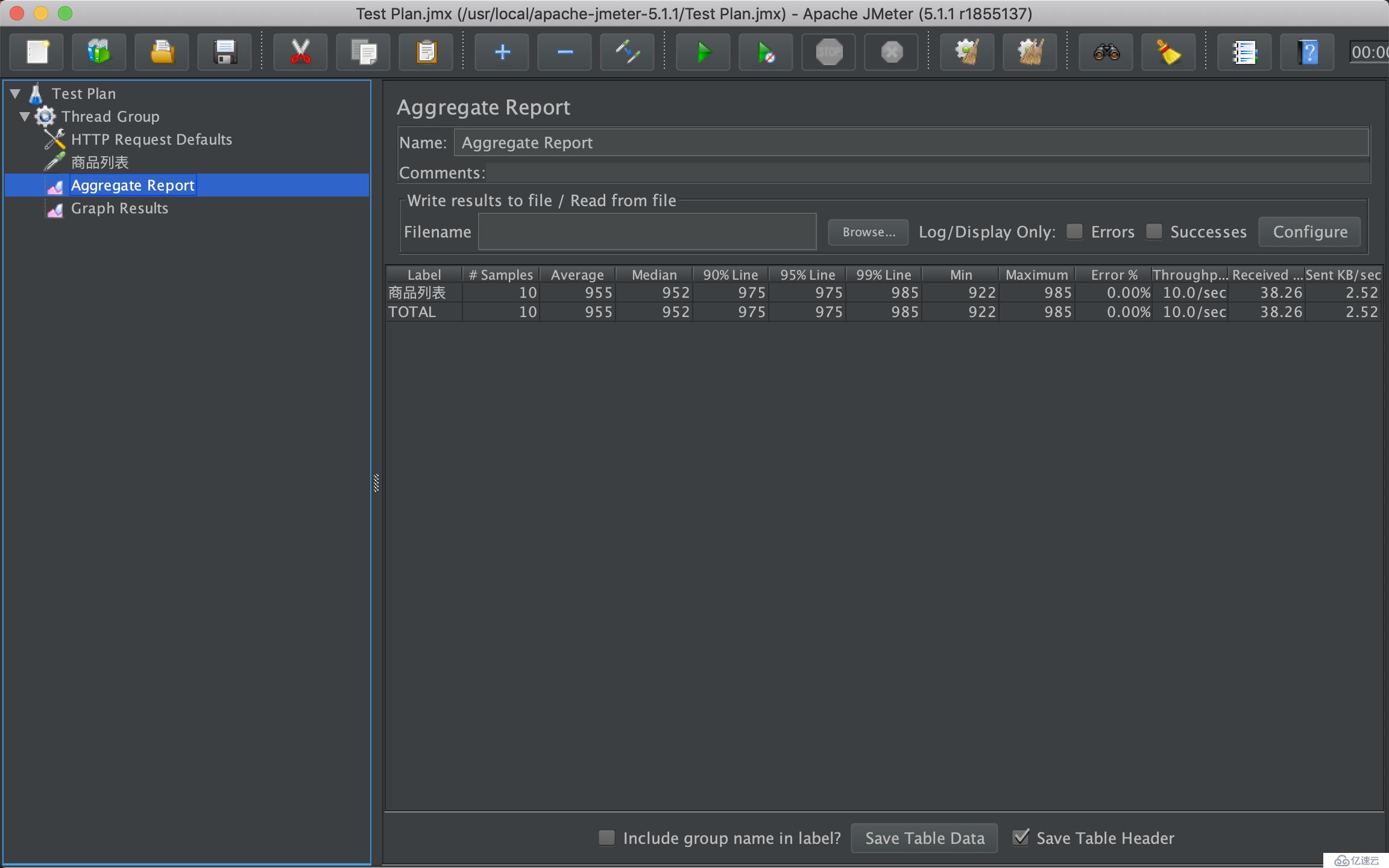Select the 商品列表 row in results table

884,293
